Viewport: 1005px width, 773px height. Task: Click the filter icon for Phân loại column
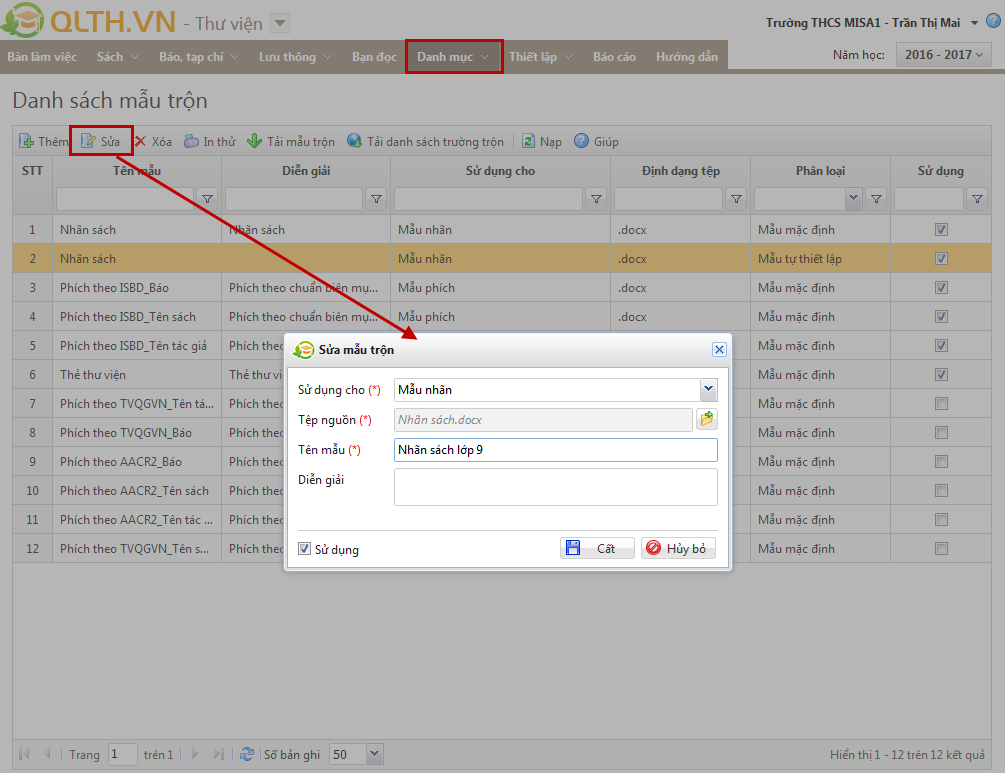876,199
